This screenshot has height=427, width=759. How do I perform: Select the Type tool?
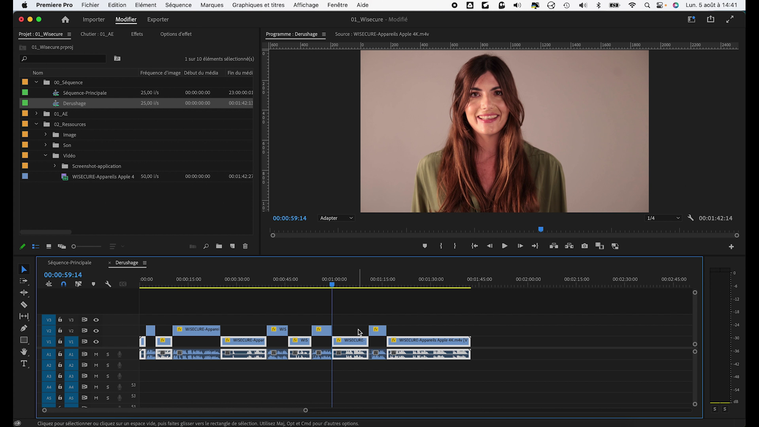(x=24, y=364)
